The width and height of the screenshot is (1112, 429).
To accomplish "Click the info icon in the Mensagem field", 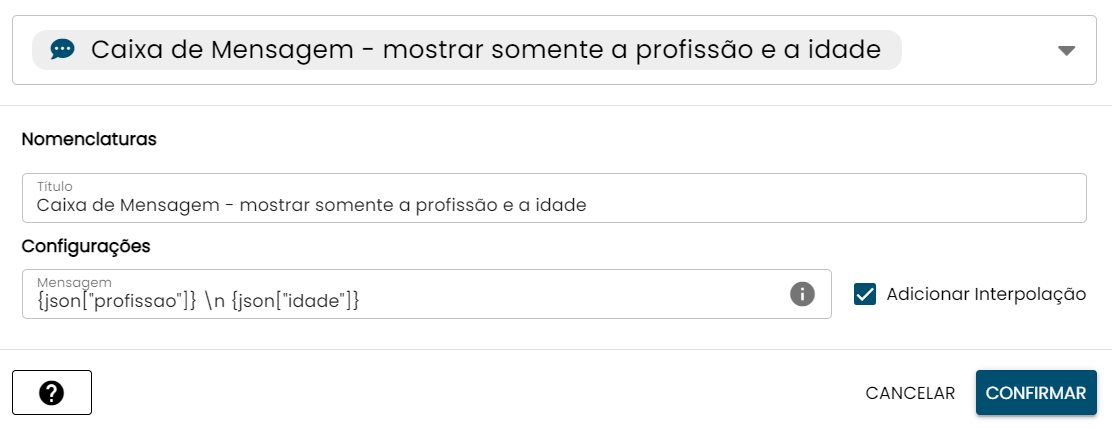I will pyautogui.click(x=802, y=294).
